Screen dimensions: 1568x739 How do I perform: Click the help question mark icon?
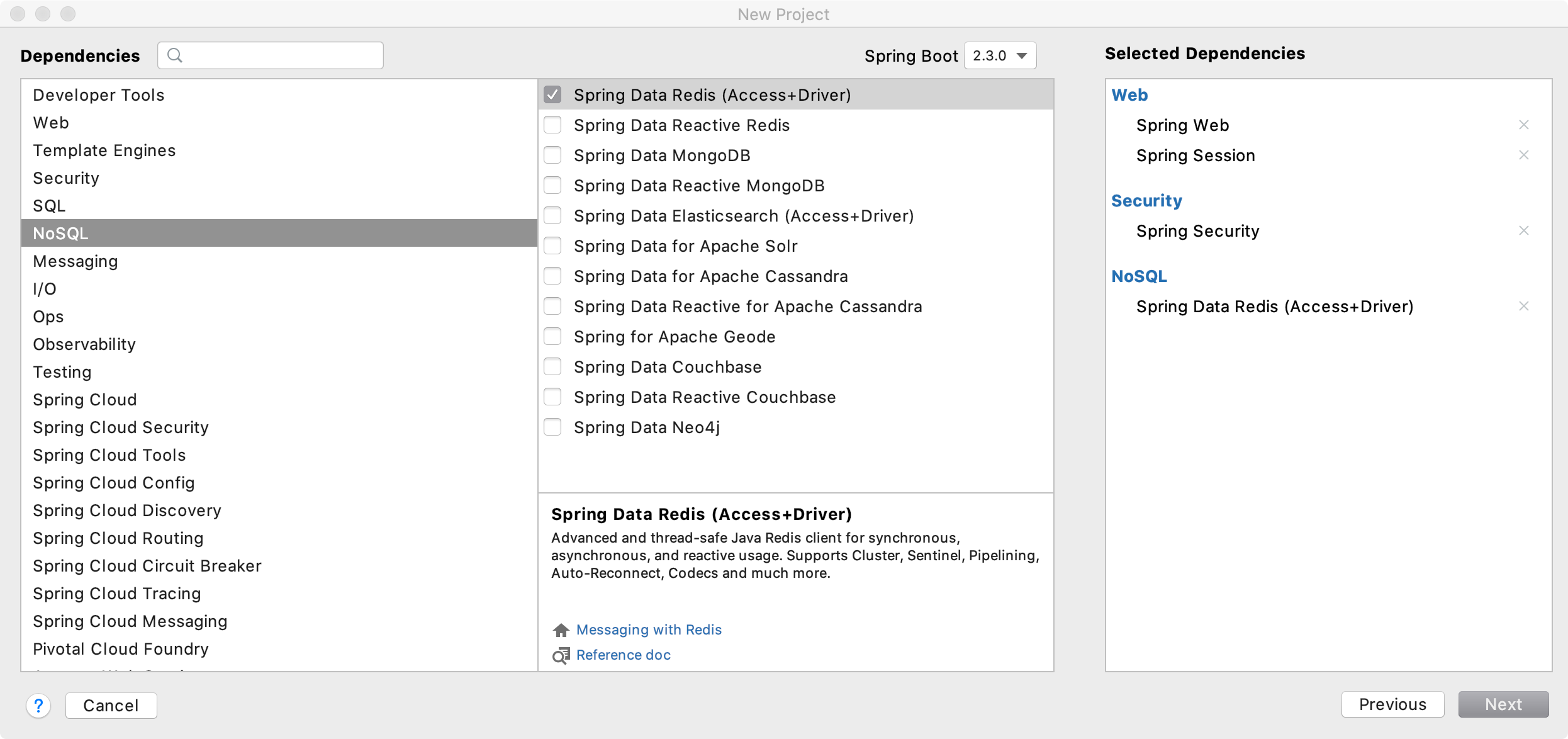(x=38, y=705)
